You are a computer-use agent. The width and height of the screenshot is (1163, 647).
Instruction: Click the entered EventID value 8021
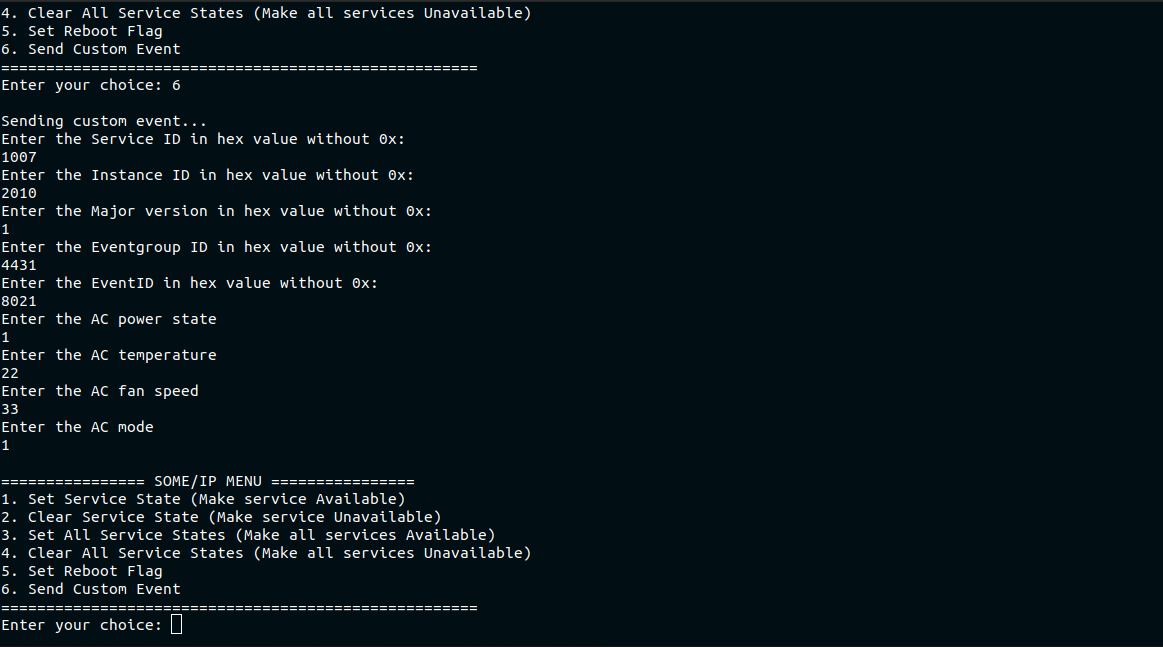coord(19,301)
